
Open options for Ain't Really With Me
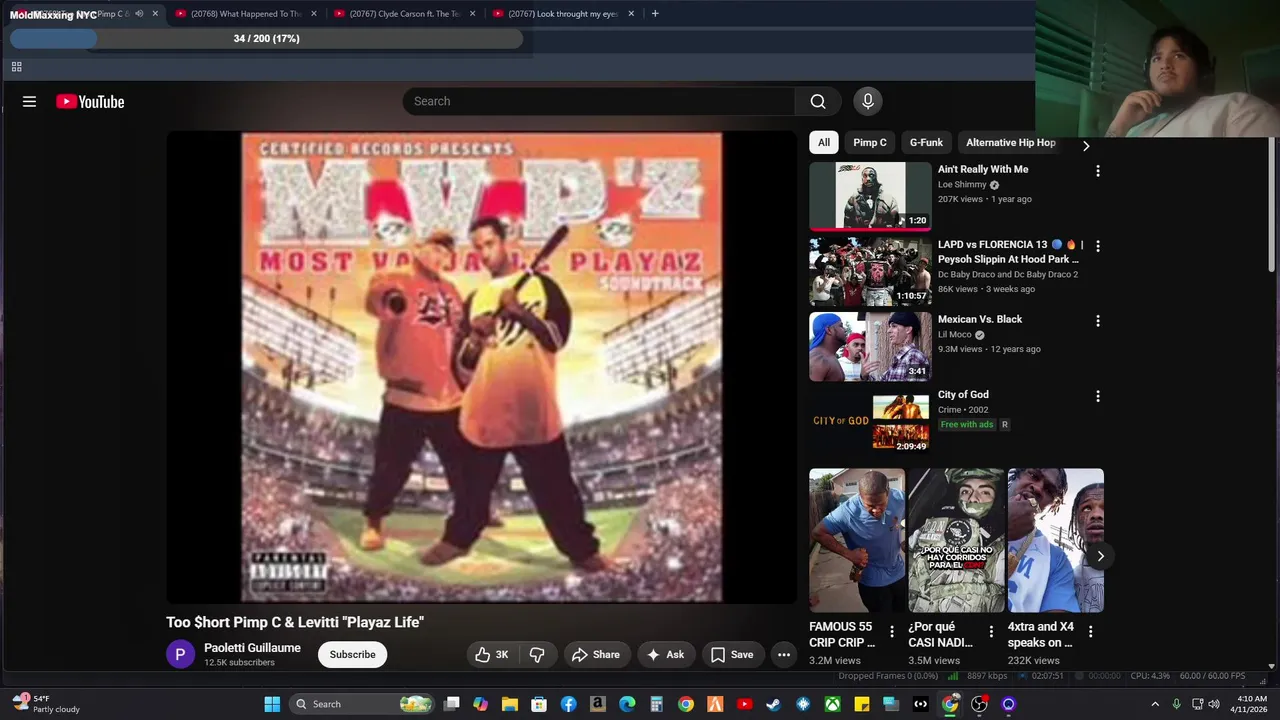(x=1098, y=171)
